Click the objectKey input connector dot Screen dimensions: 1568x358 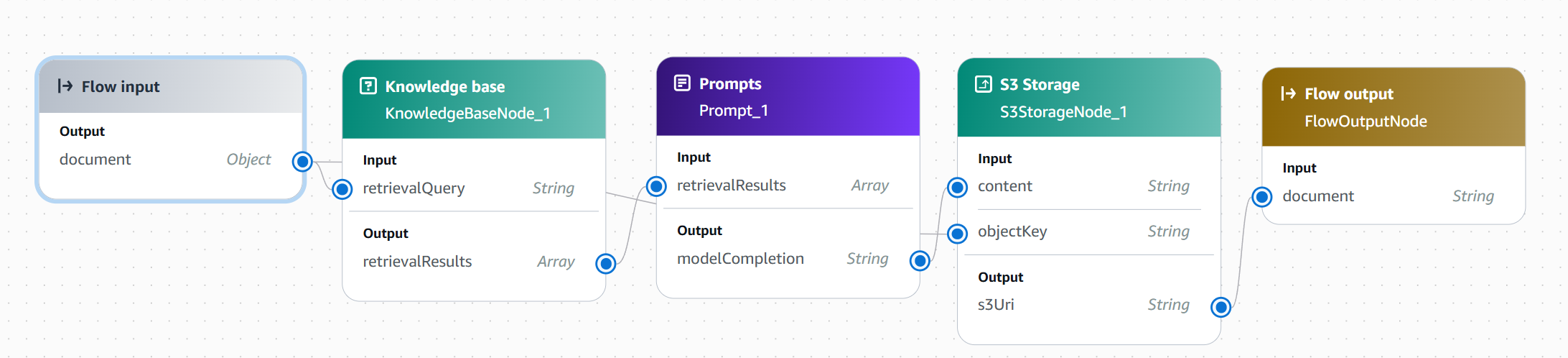coord(957,233)
